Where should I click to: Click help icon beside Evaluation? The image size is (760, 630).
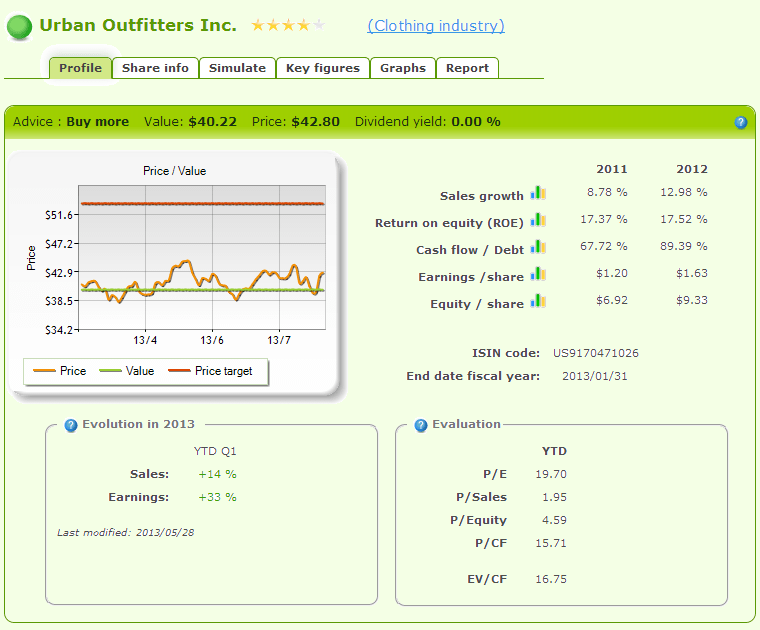tap(421, 425)
